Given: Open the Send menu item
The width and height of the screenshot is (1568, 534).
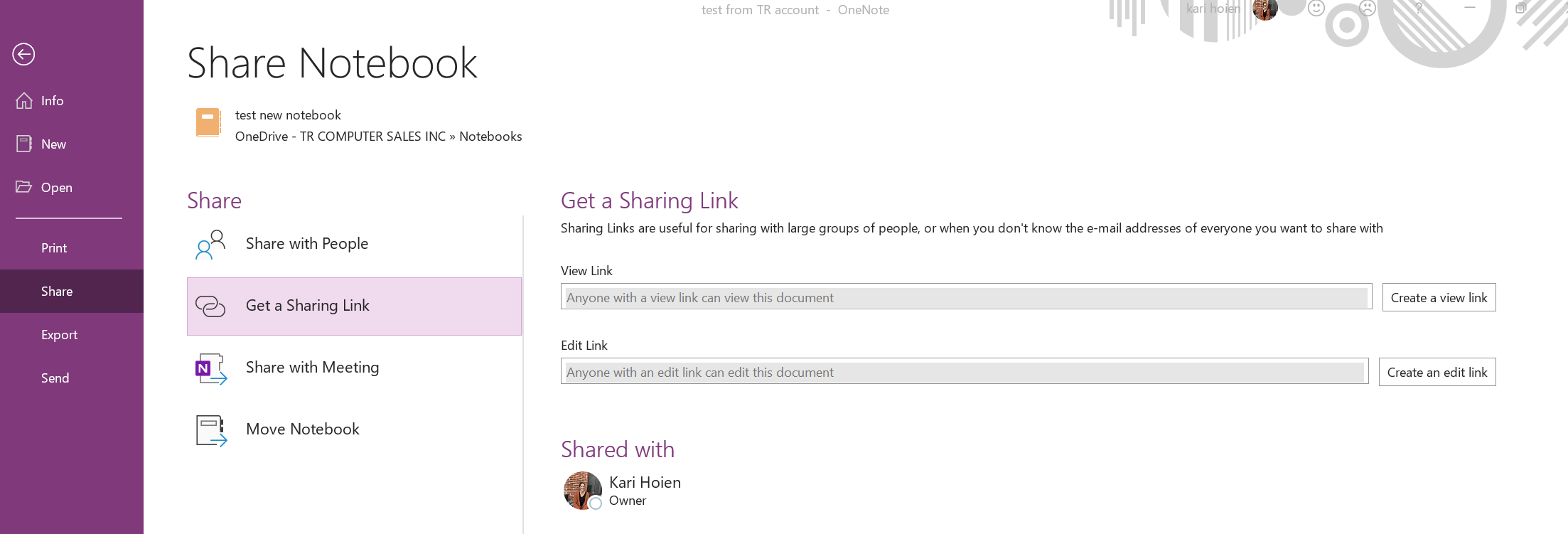Looking at the screenshot, I should pyautogui.click(x=55, y=378).
